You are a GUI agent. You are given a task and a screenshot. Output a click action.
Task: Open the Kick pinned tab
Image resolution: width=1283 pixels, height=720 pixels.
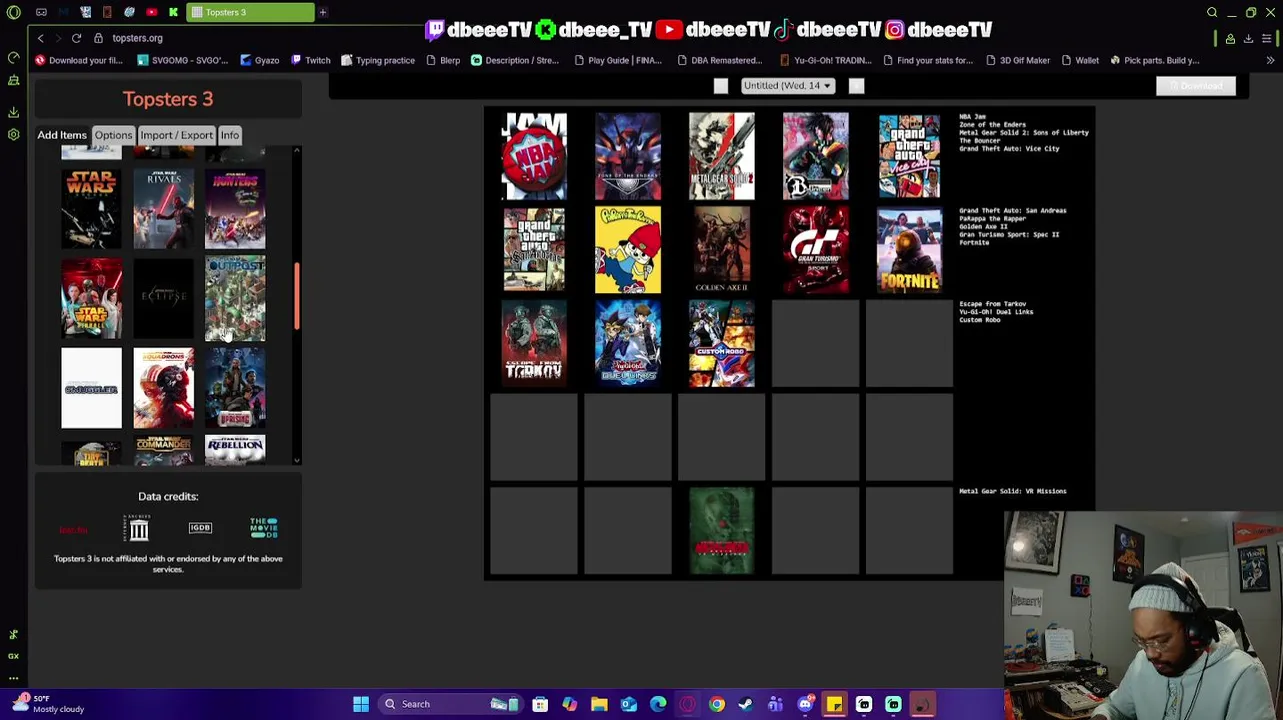pyautogui.click(x=173, y=12)
